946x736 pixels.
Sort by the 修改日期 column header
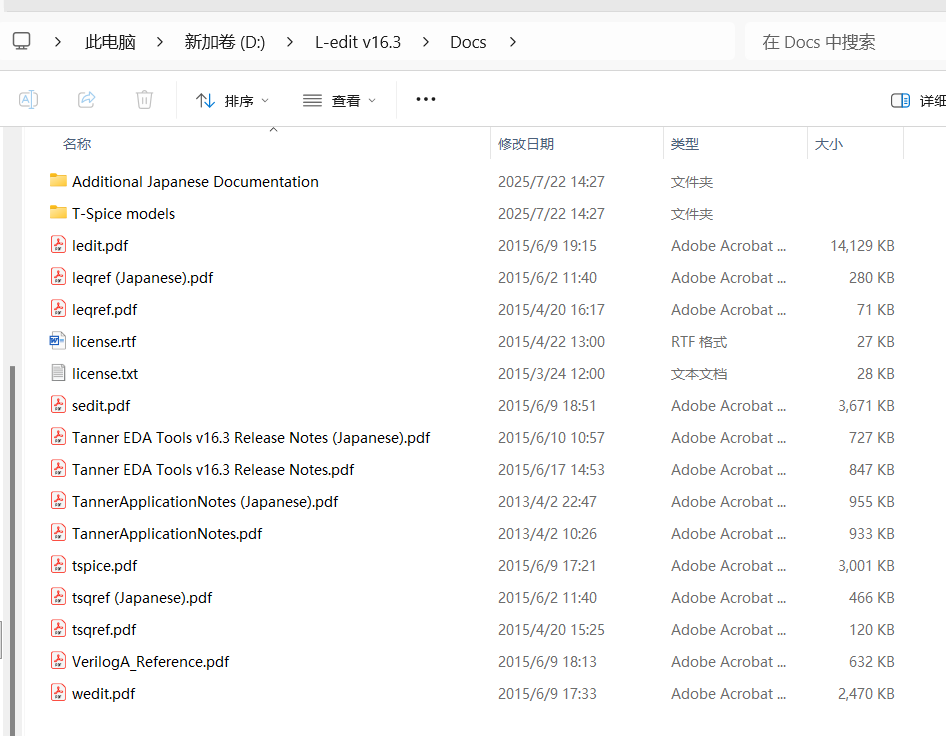525,144
